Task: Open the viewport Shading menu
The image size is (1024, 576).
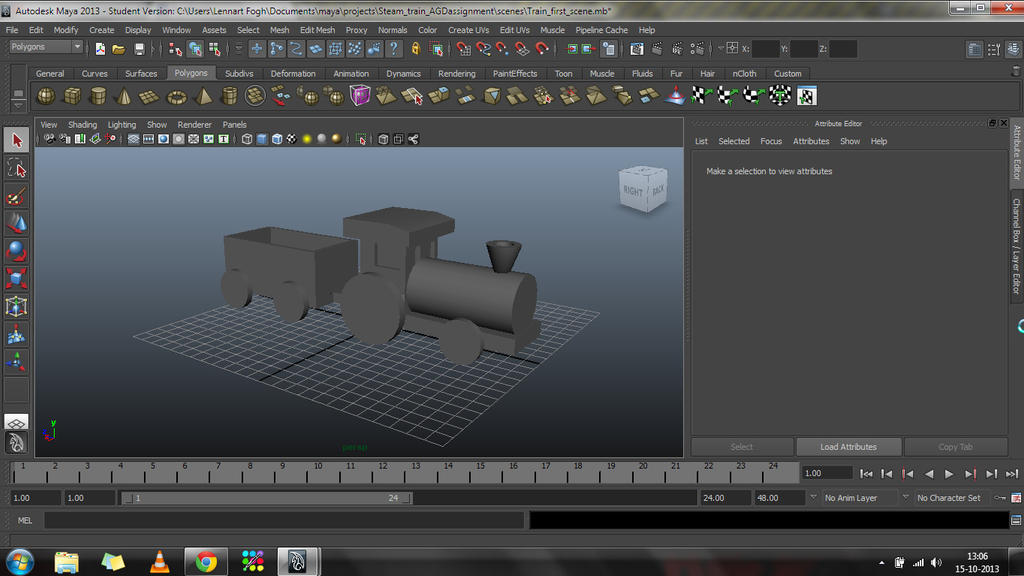Action: pyautogui.click(x=82, y=125)
